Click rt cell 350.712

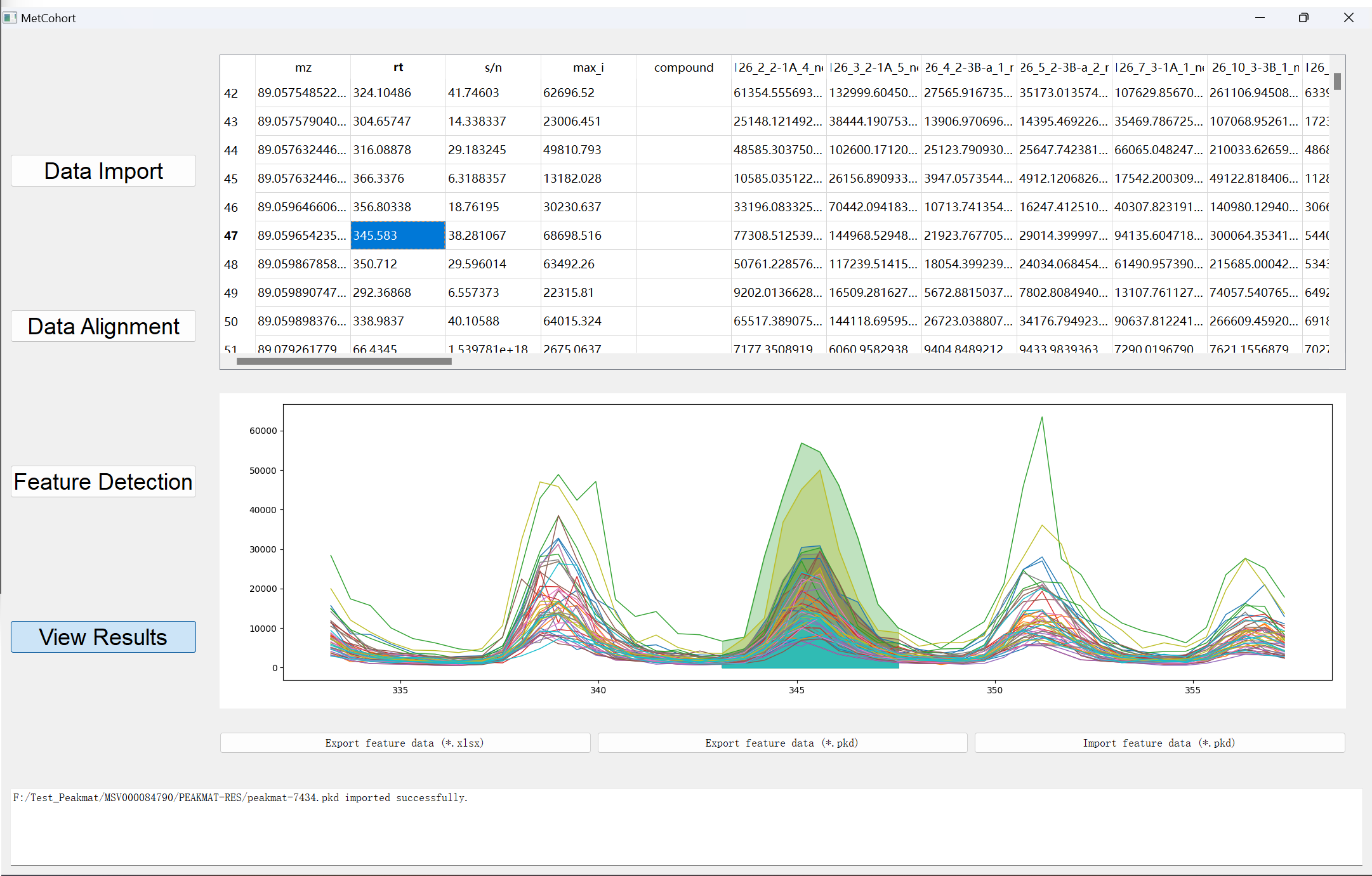398,264
